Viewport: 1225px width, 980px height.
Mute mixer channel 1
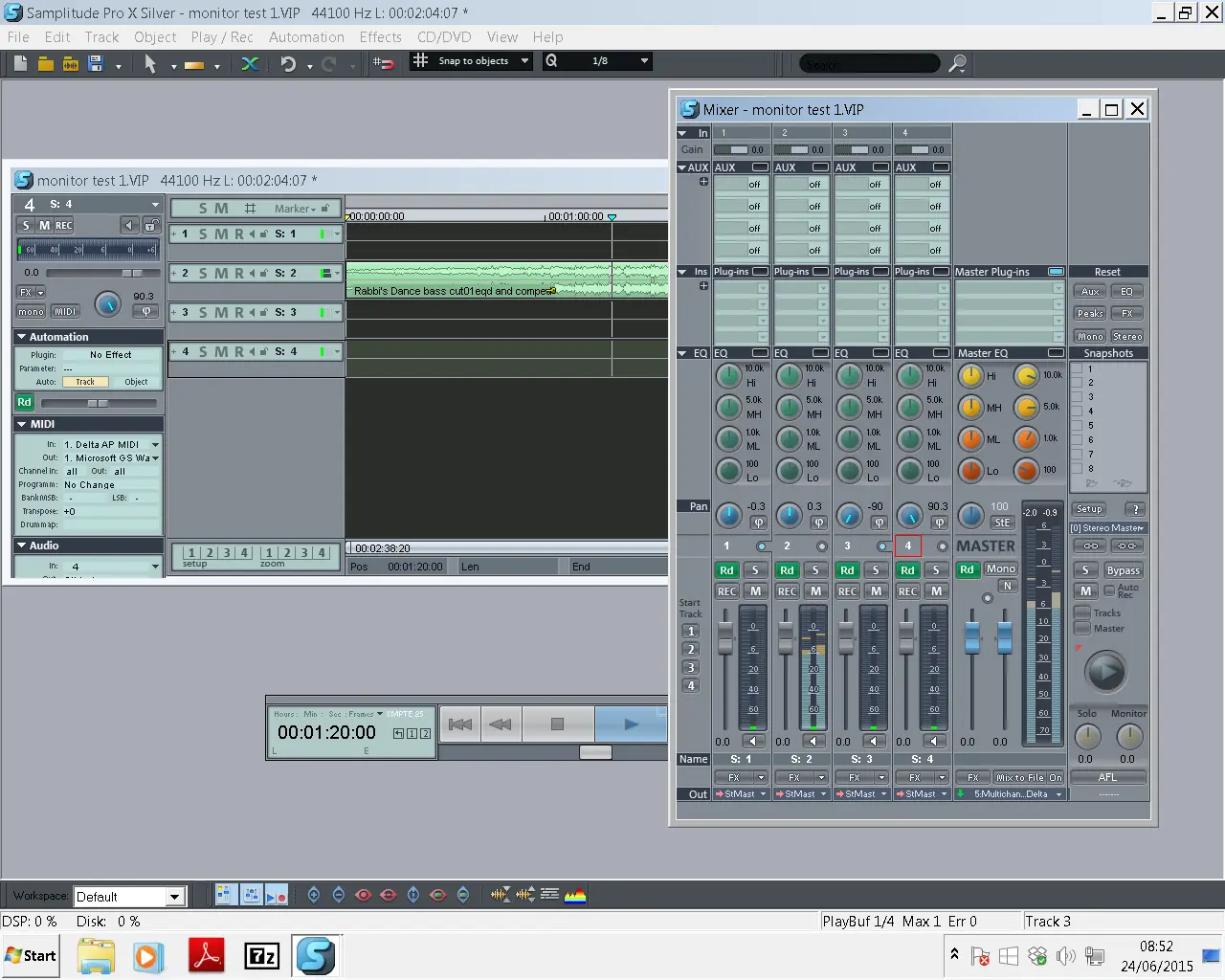coord(756,591)
